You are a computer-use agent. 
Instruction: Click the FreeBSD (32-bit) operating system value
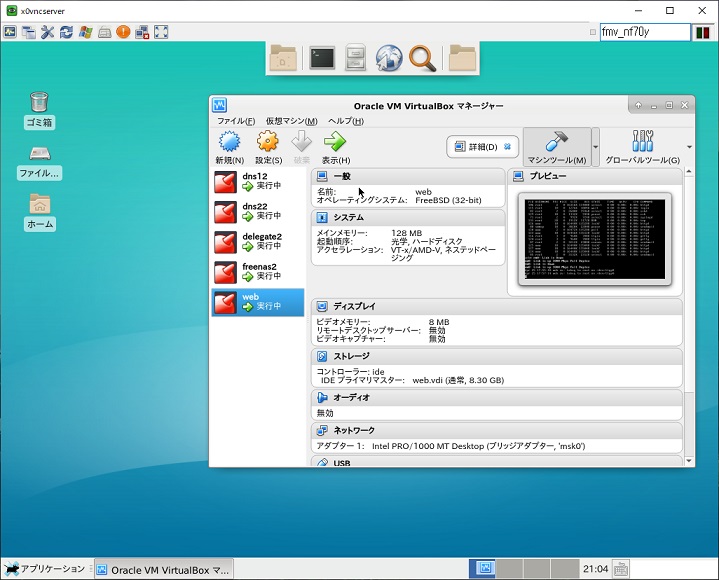(448, 200)
